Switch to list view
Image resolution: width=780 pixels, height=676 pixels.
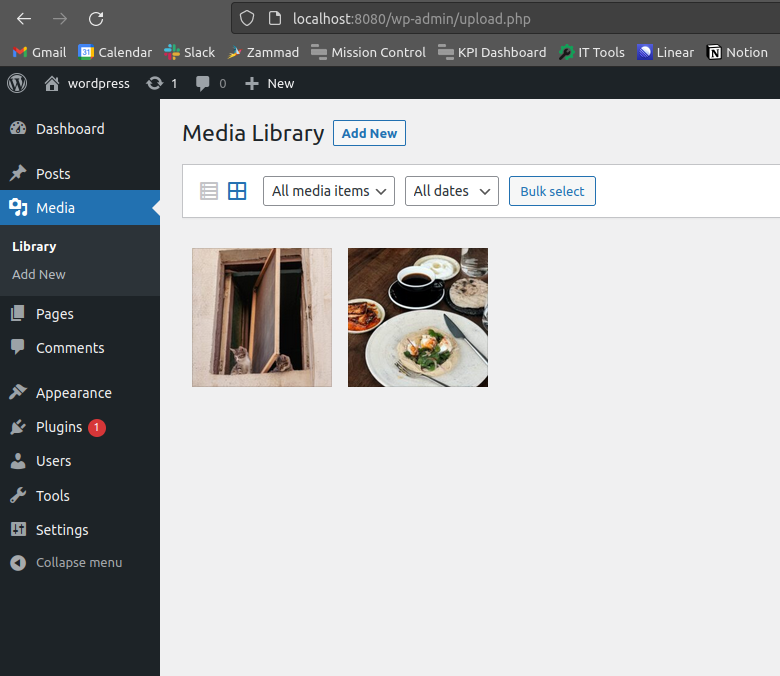pyautogui.click(x=209, y=191)
